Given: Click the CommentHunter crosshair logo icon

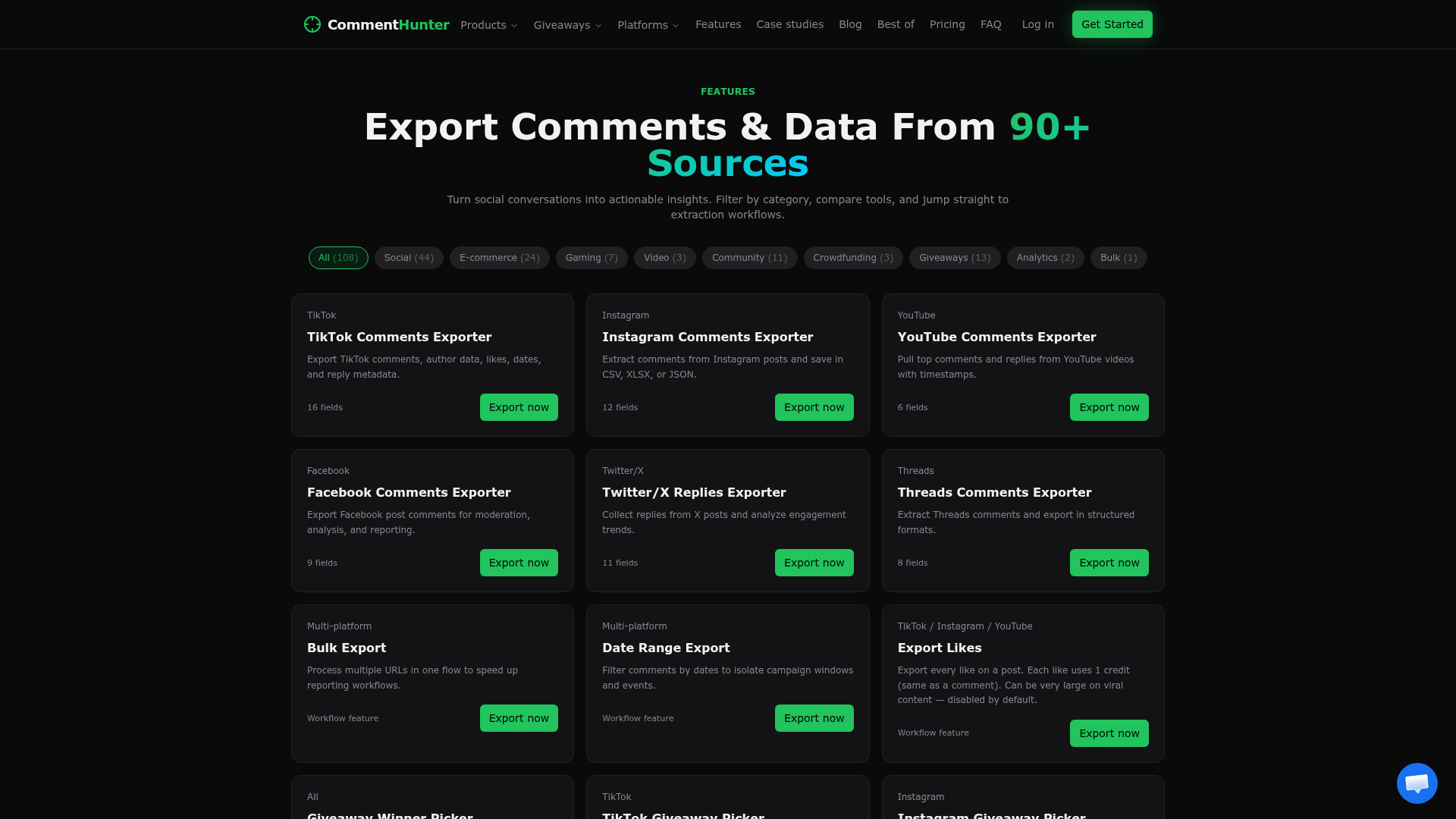Looking at the screenshot, I should tap(312, 24).
